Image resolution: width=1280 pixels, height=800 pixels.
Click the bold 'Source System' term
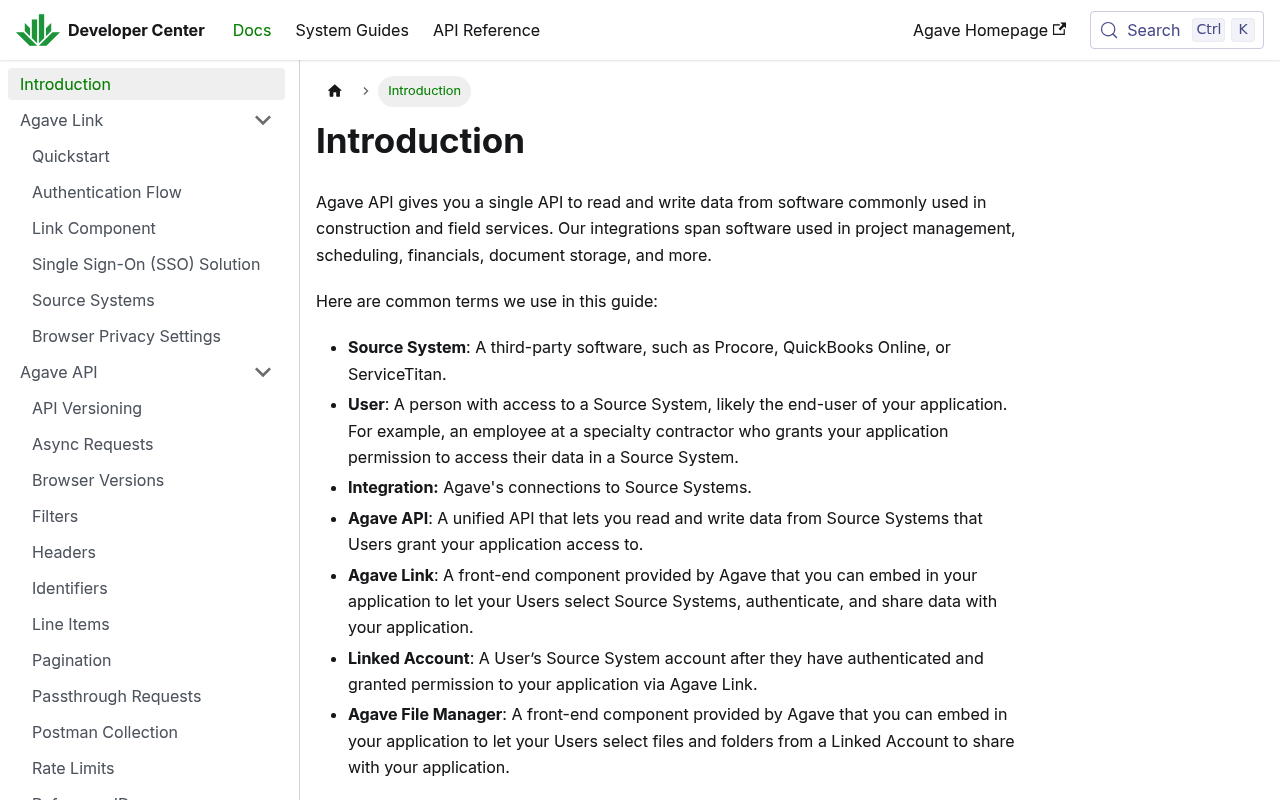coord(407,347)
